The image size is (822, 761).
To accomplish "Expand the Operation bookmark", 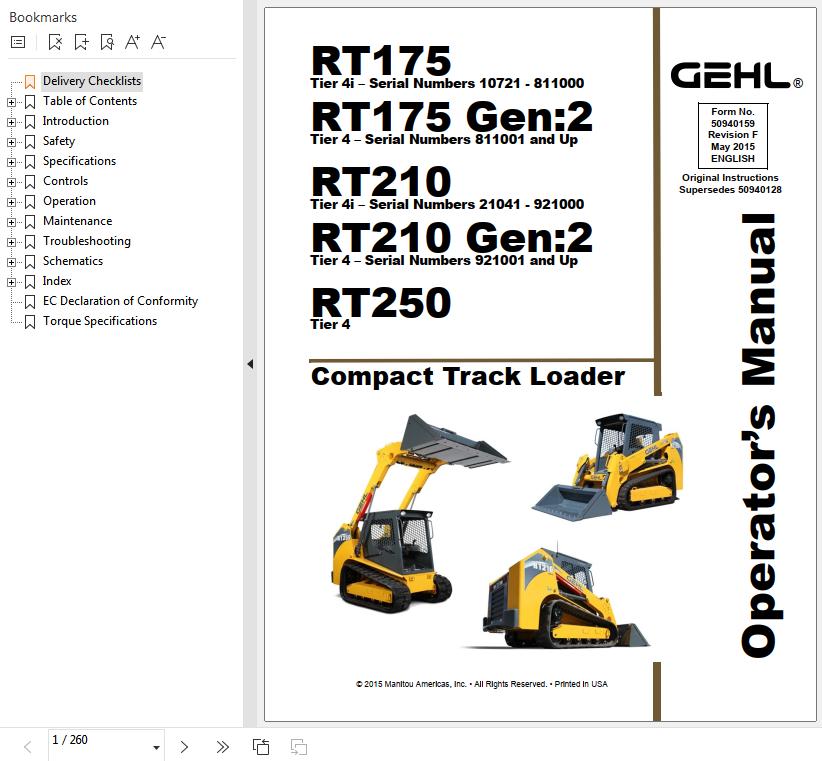I will tap(11, 202).
